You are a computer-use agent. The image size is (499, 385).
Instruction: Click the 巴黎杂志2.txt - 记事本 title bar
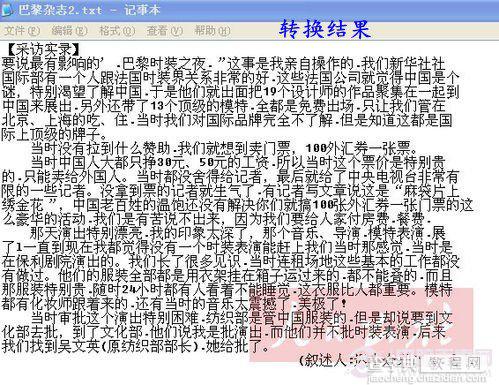click(249, 10)
